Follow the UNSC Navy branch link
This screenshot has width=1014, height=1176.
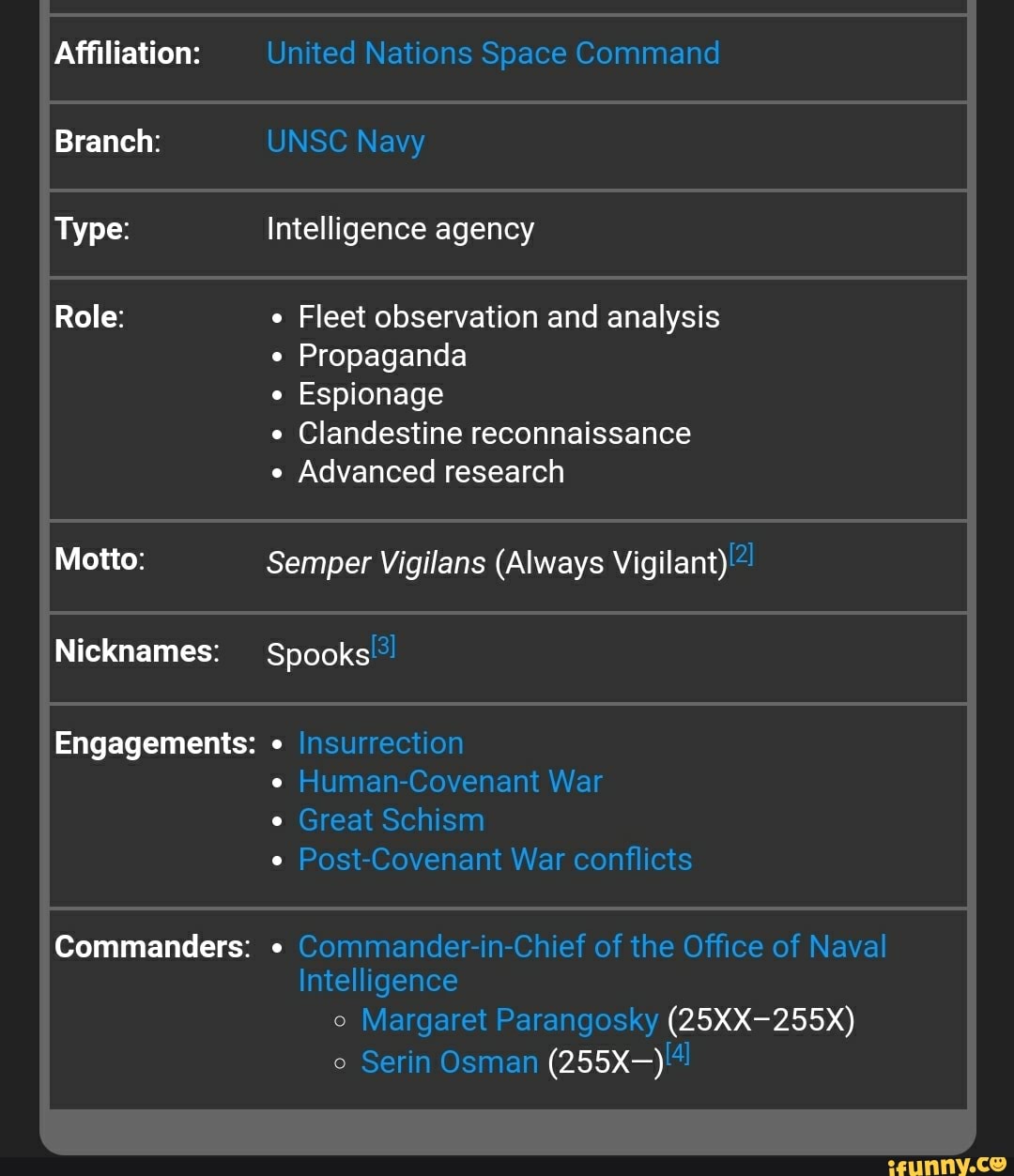click(345, 142)
